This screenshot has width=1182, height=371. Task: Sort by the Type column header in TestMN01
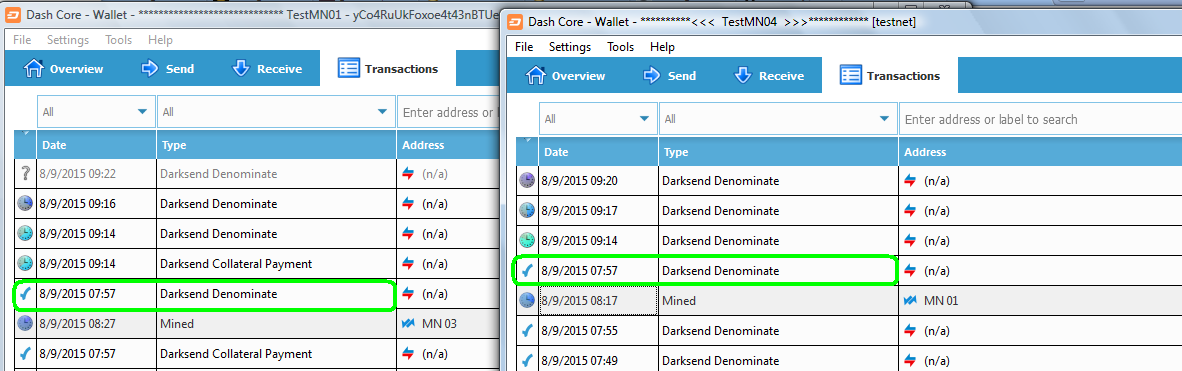277,145
